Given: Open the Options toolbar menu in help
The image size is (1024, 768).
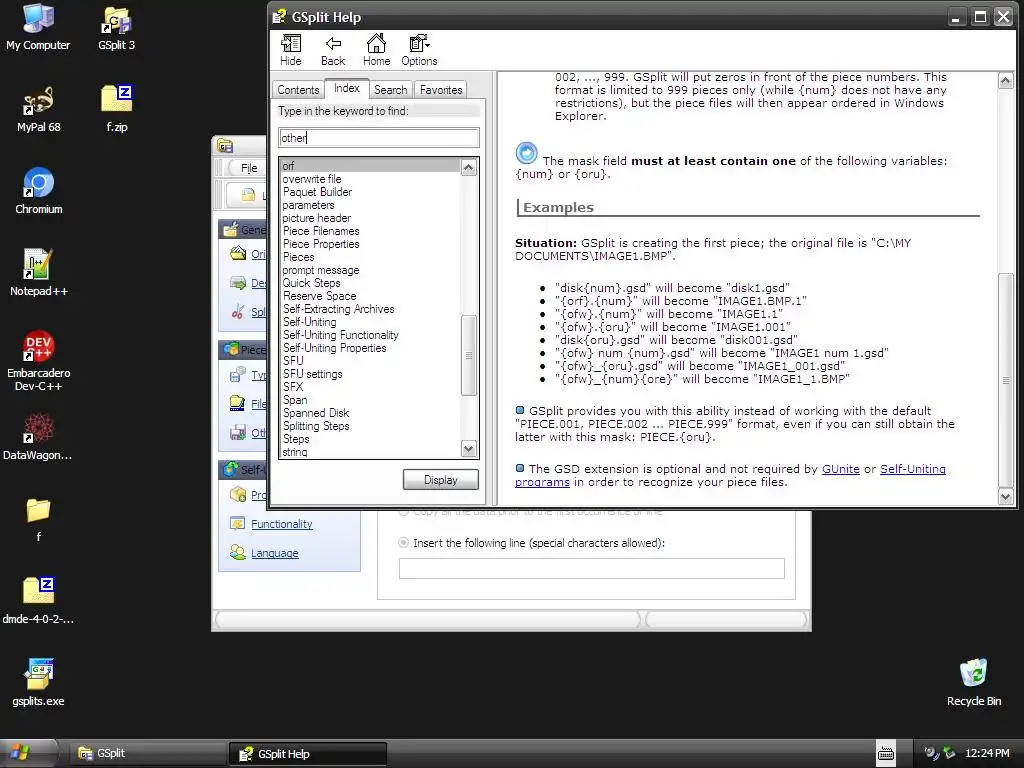Looking at the screenshot, I should (x=419, y=50).
